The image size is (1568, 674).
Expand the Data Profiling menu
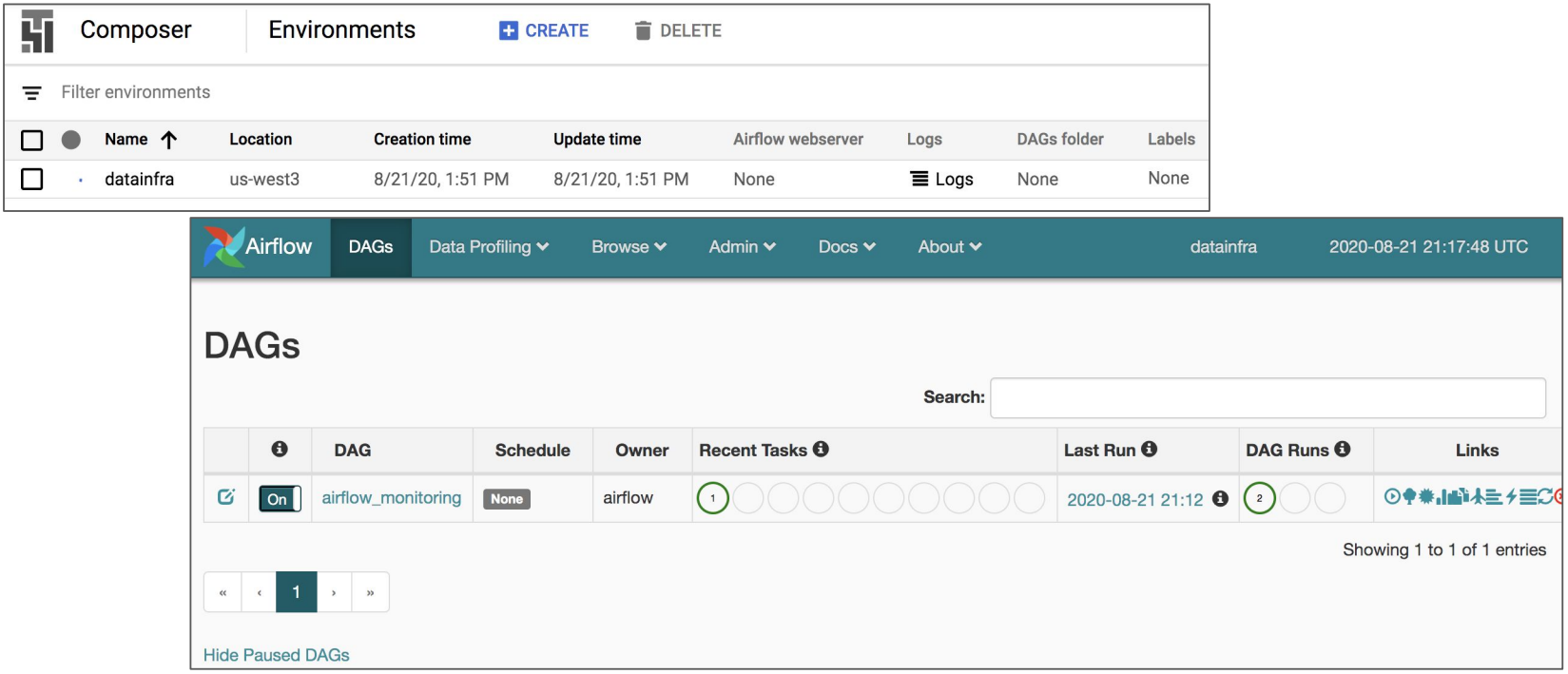pyautogui.click(x=489, y=247)
